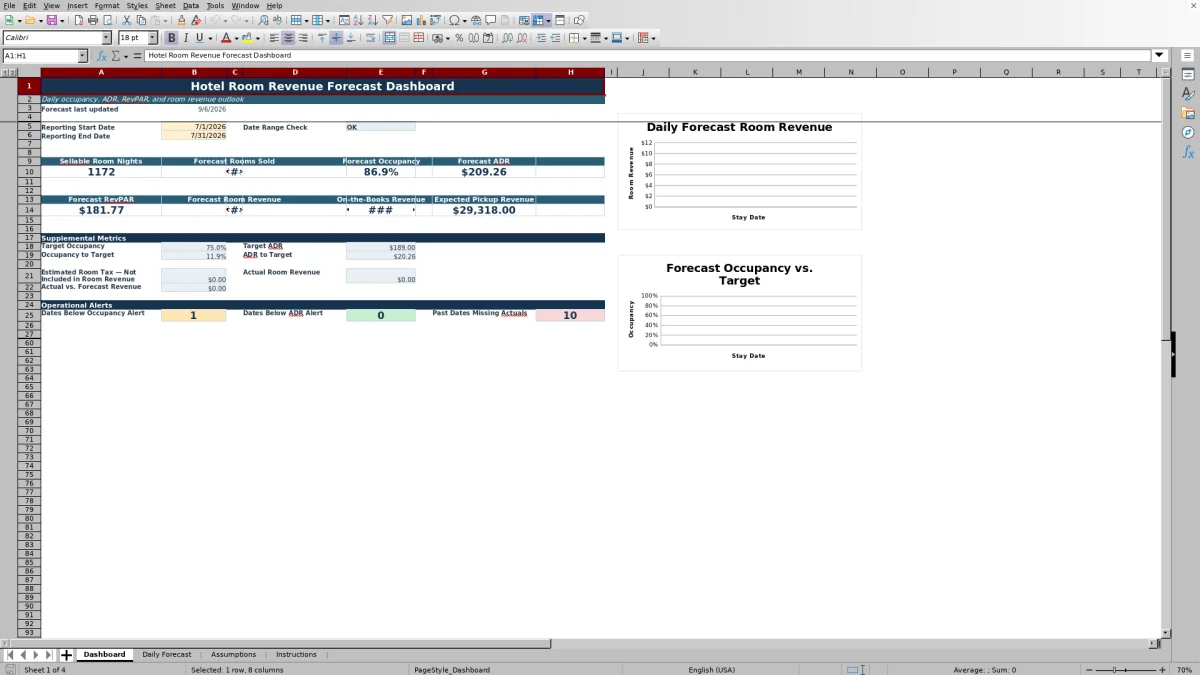Open the sidebar Functions fx icon
This screenshot has height=675, width=1200.
point(1188,152)
